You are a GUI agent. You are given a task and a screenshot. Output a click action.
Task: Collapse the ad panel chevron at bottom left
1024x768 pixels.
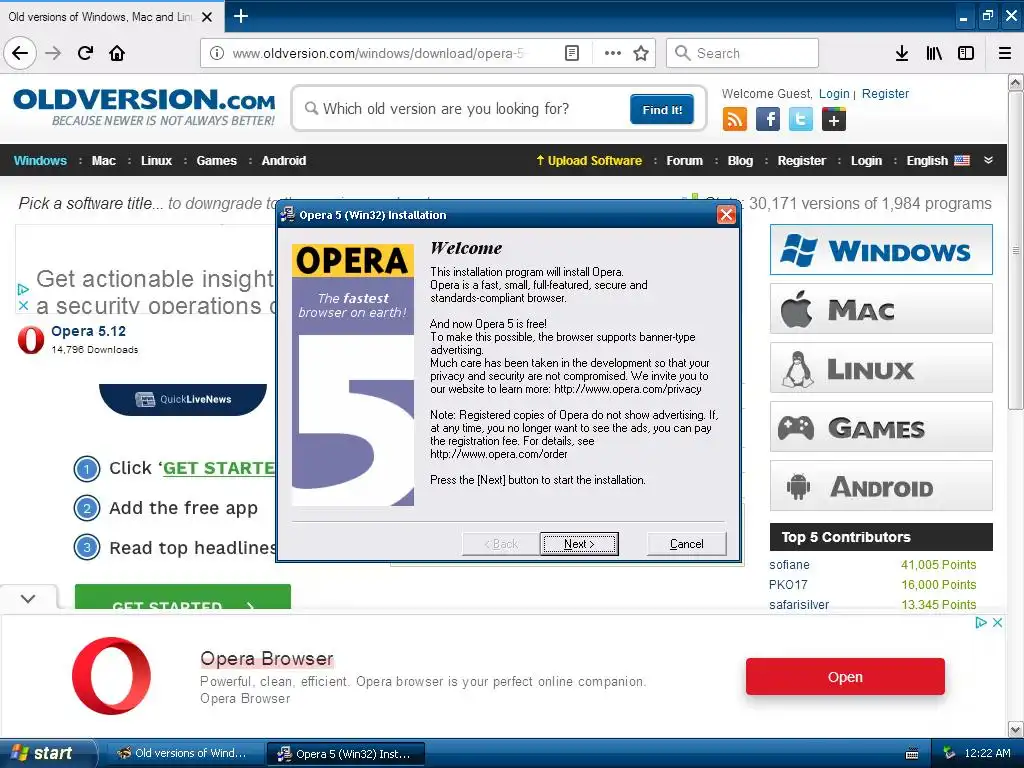tap(28, 598)
